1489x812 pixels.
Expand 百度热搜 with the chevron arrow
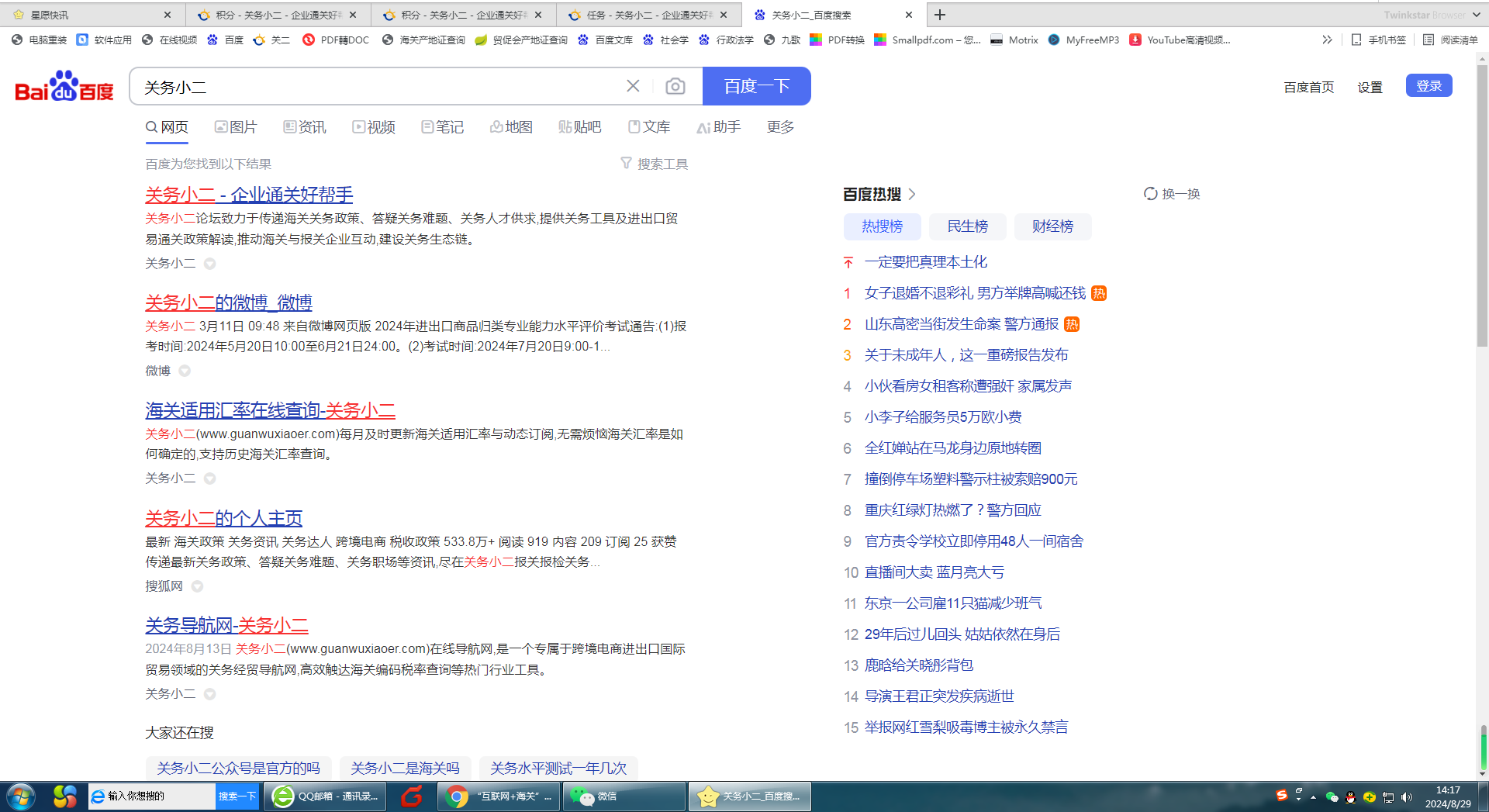coord(912,194)
